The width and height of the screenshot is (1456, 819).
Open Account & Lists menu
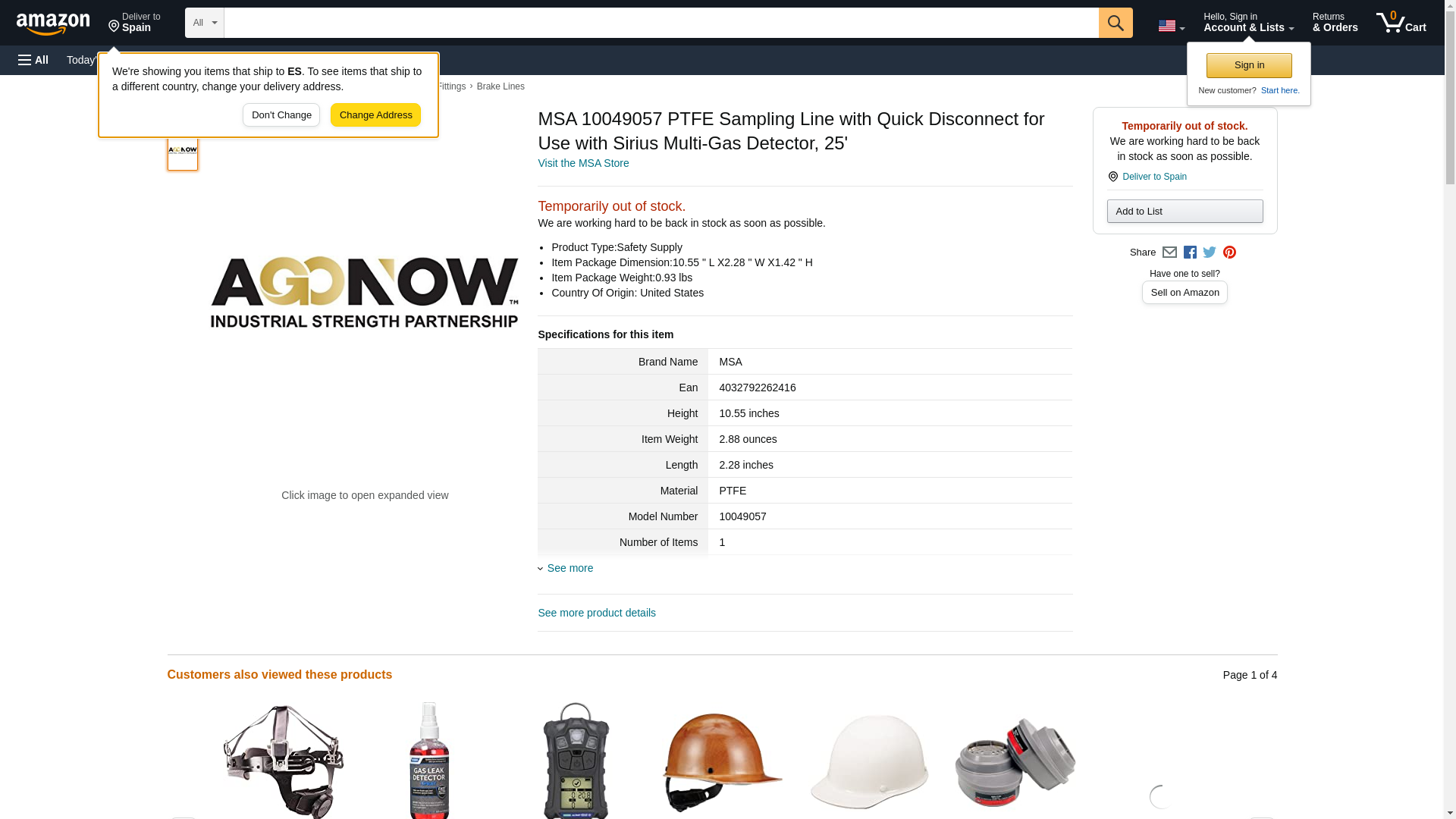(x=1248, y=23)
